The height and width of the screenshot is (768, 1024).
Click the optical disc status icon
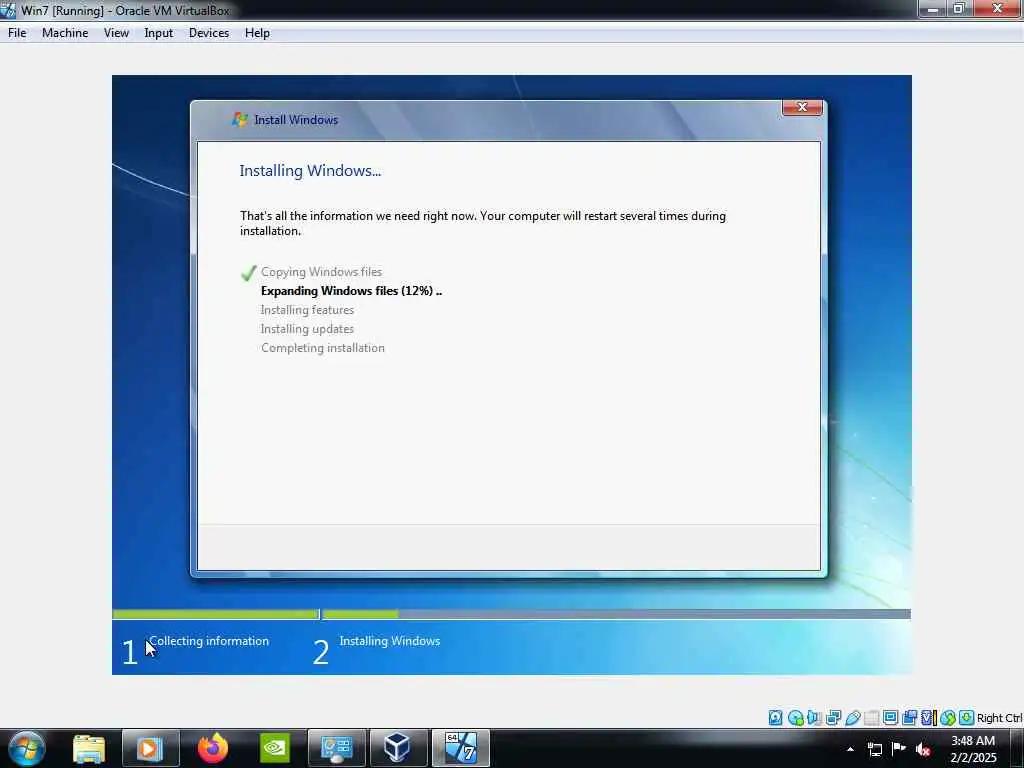click(795, 718)
